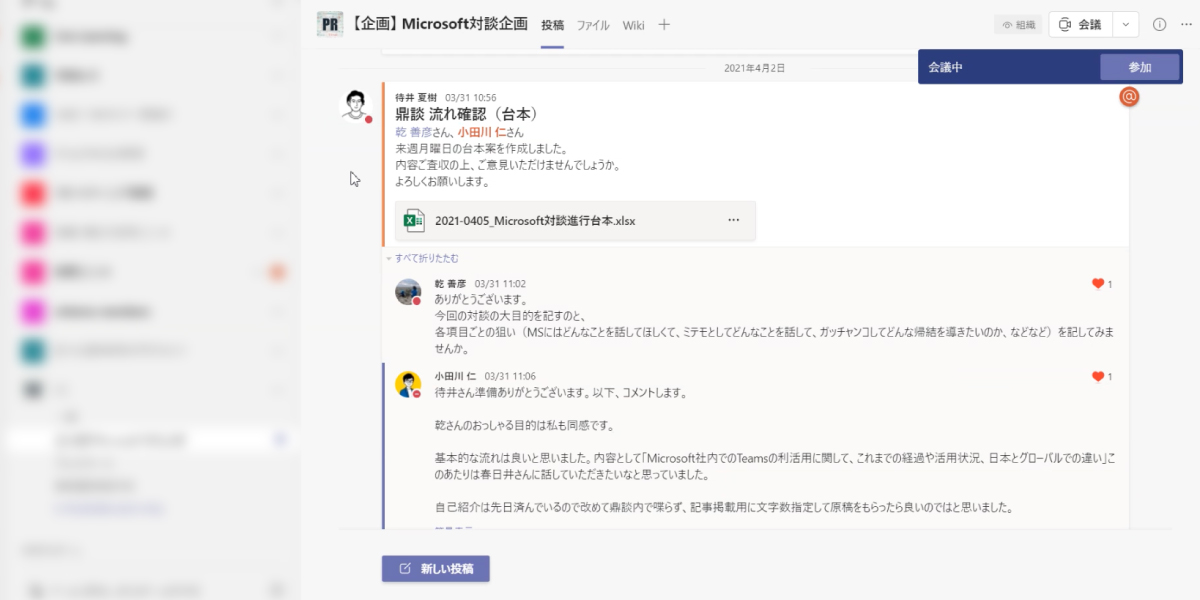This screenshot has width=1200, height=600.
Task: Click the timestamp 03/31 11:06
Action: 510,377
